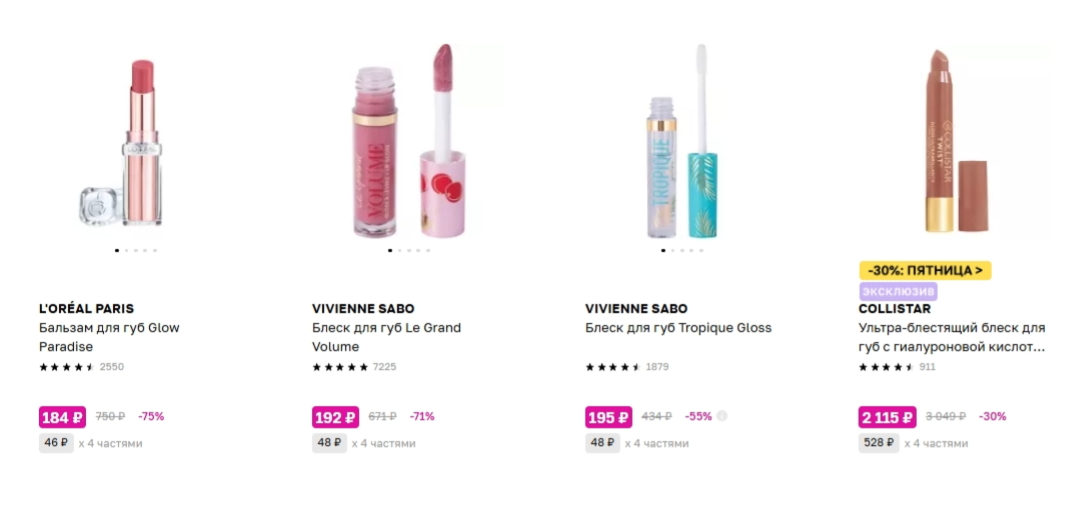Click the 2550 reviews star rating
1087x509 pixels.
point(81,367)
